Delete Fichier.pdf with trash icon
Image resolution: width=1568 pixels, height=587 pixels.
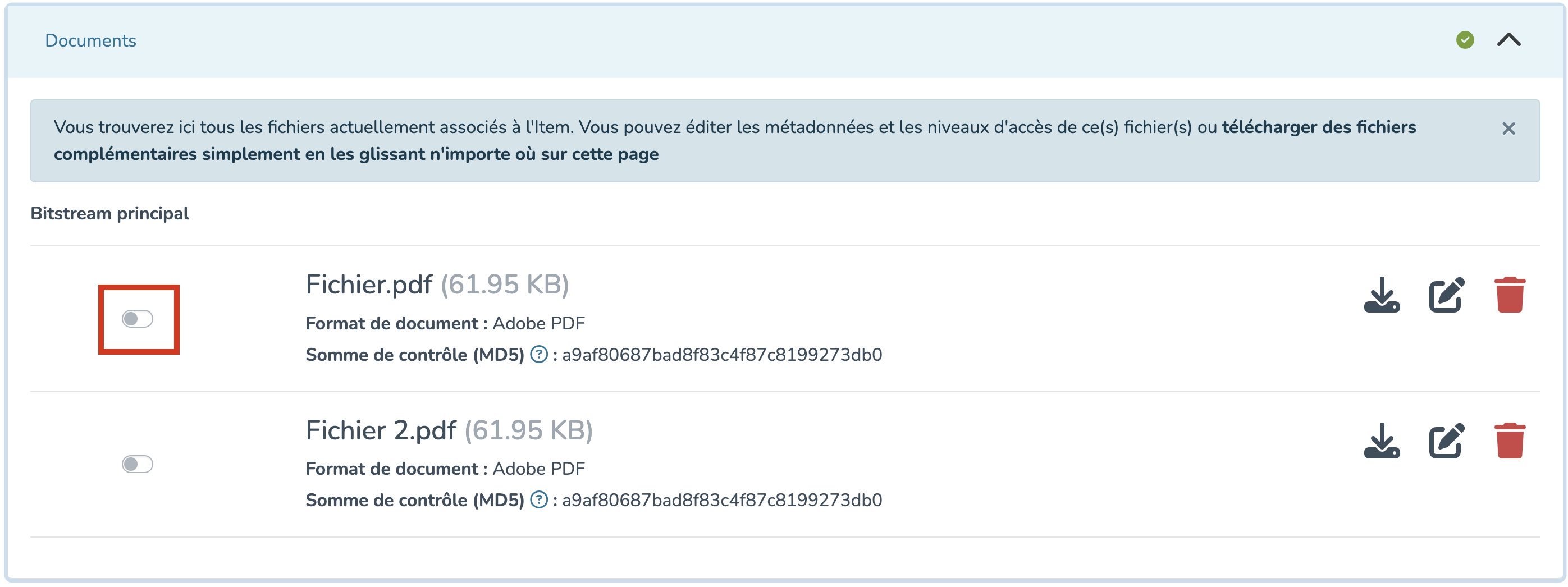click(1510, 295)
